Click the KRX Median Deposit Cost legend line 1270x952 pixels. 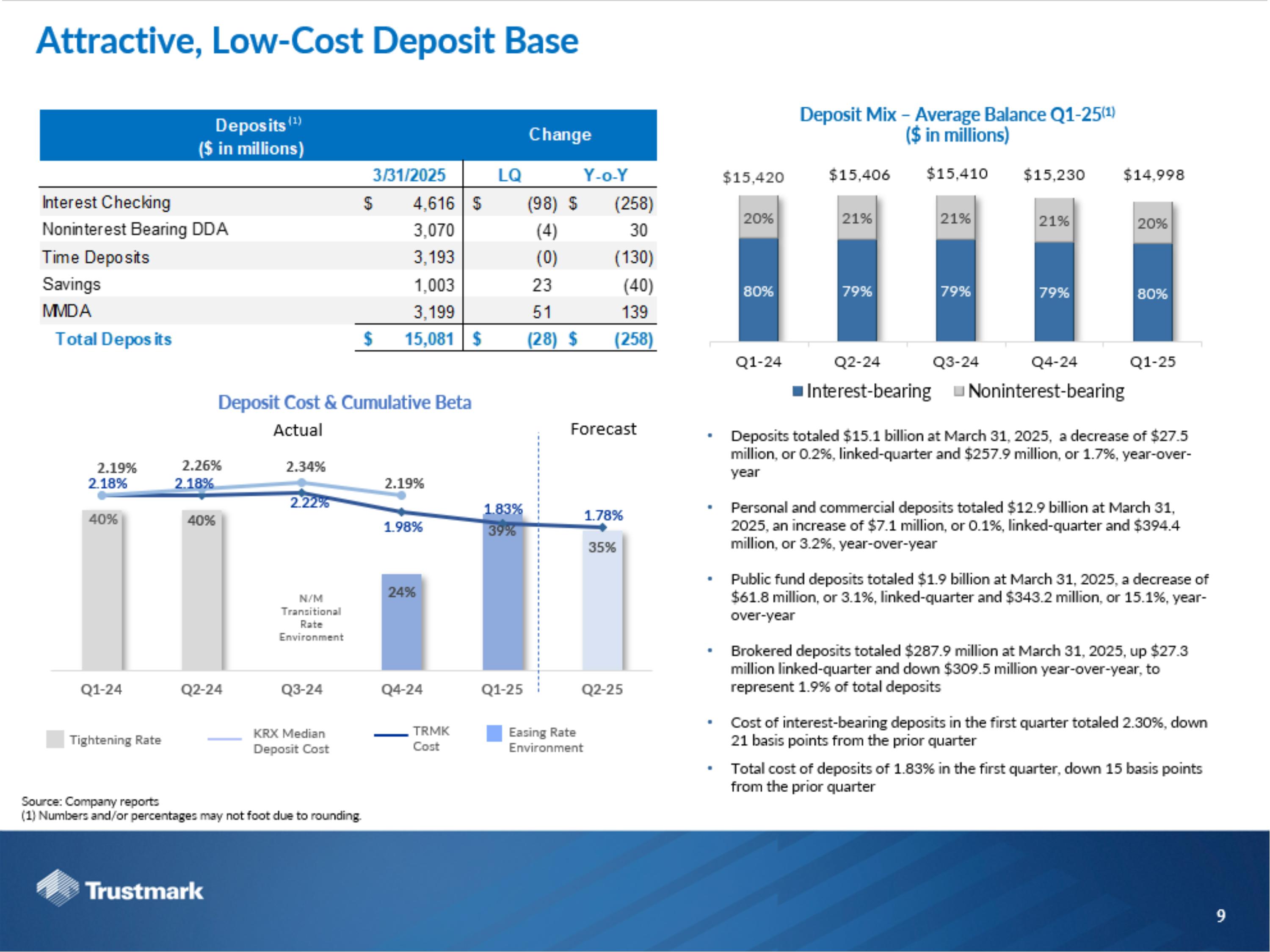tap(224, 739)
